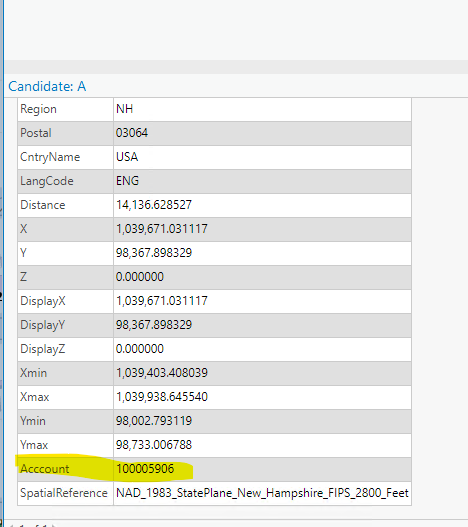The image size is (468, 527).
Task: Select the Y row value '98,367.898329'
Action: tap(154, 253)
